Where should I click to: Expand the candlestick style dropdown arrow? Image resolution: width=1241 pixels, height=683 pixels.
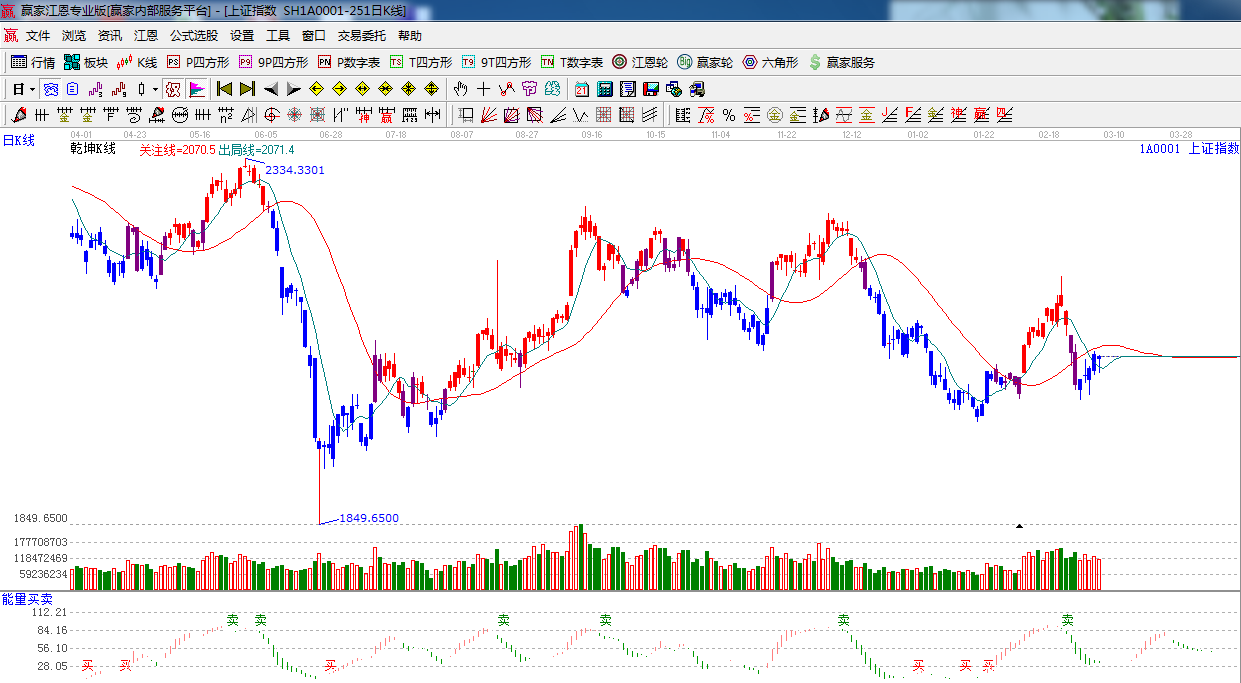coord(155,89)
